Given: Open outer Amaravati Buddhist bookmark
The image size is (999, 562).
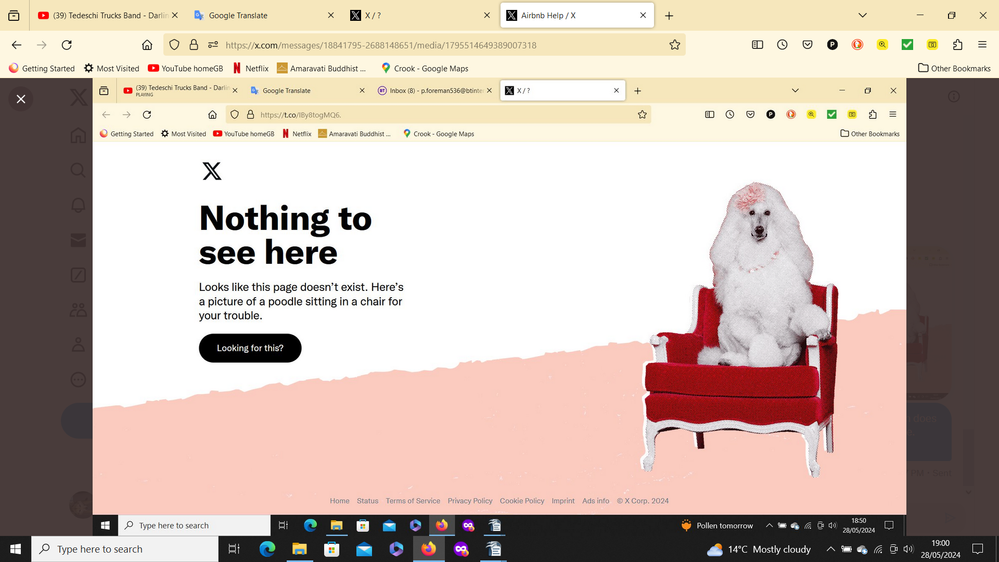Looking at the screenshot, I should pos(322,68).
